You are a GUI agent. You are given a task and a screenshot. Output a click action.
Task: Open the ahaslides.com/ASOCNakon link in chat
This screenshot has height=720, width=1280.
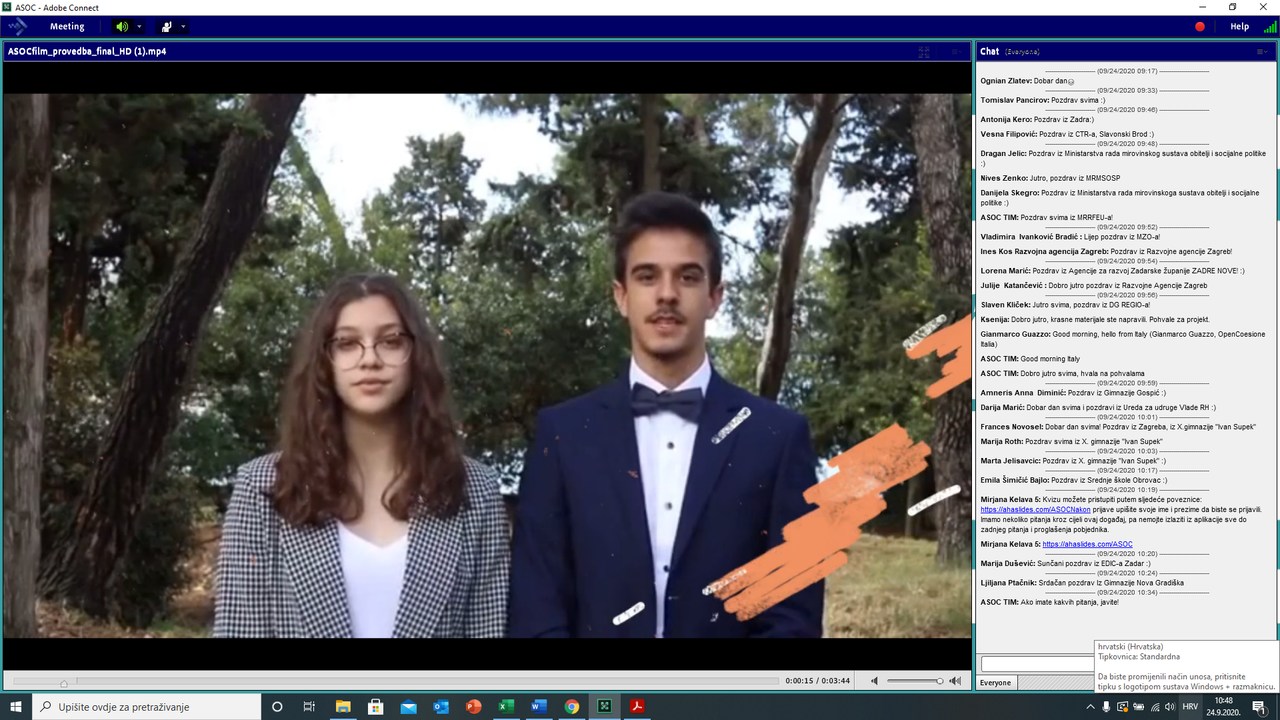coord(1021,509)
